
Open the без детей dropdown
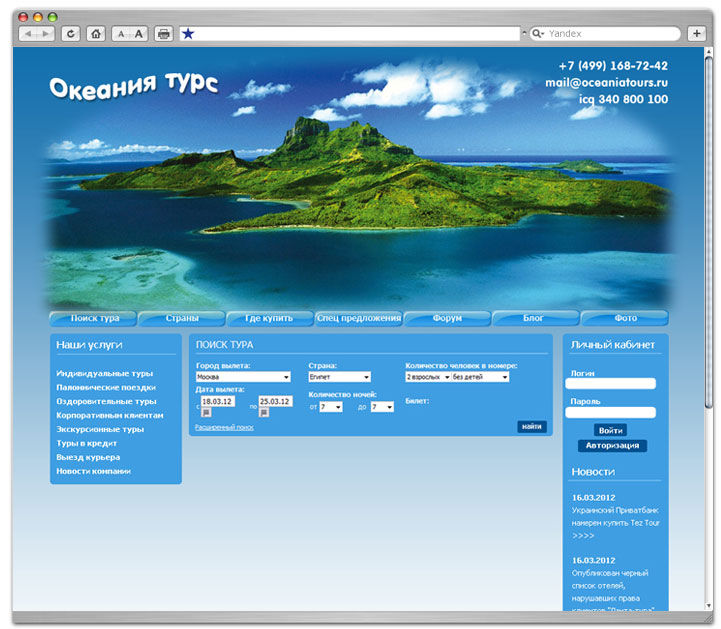(480, 377)
